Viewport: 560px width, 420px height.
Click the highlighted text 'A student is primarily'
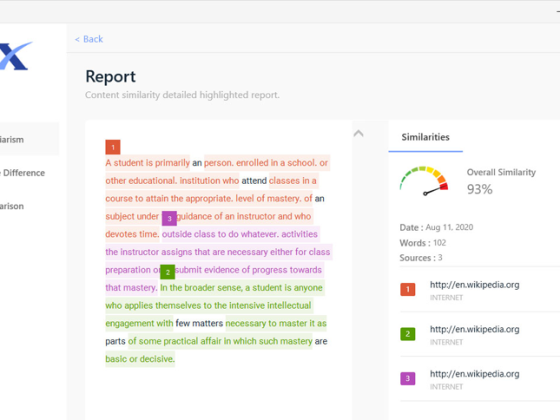pyautogui.click(x=148, y=163)
